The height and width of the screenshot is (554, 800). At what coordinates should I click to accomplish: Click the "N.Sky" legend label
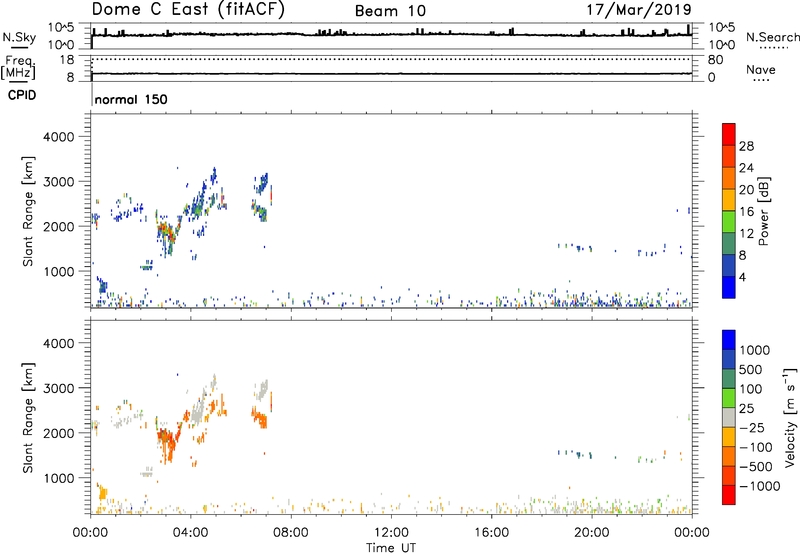[19, 37]
